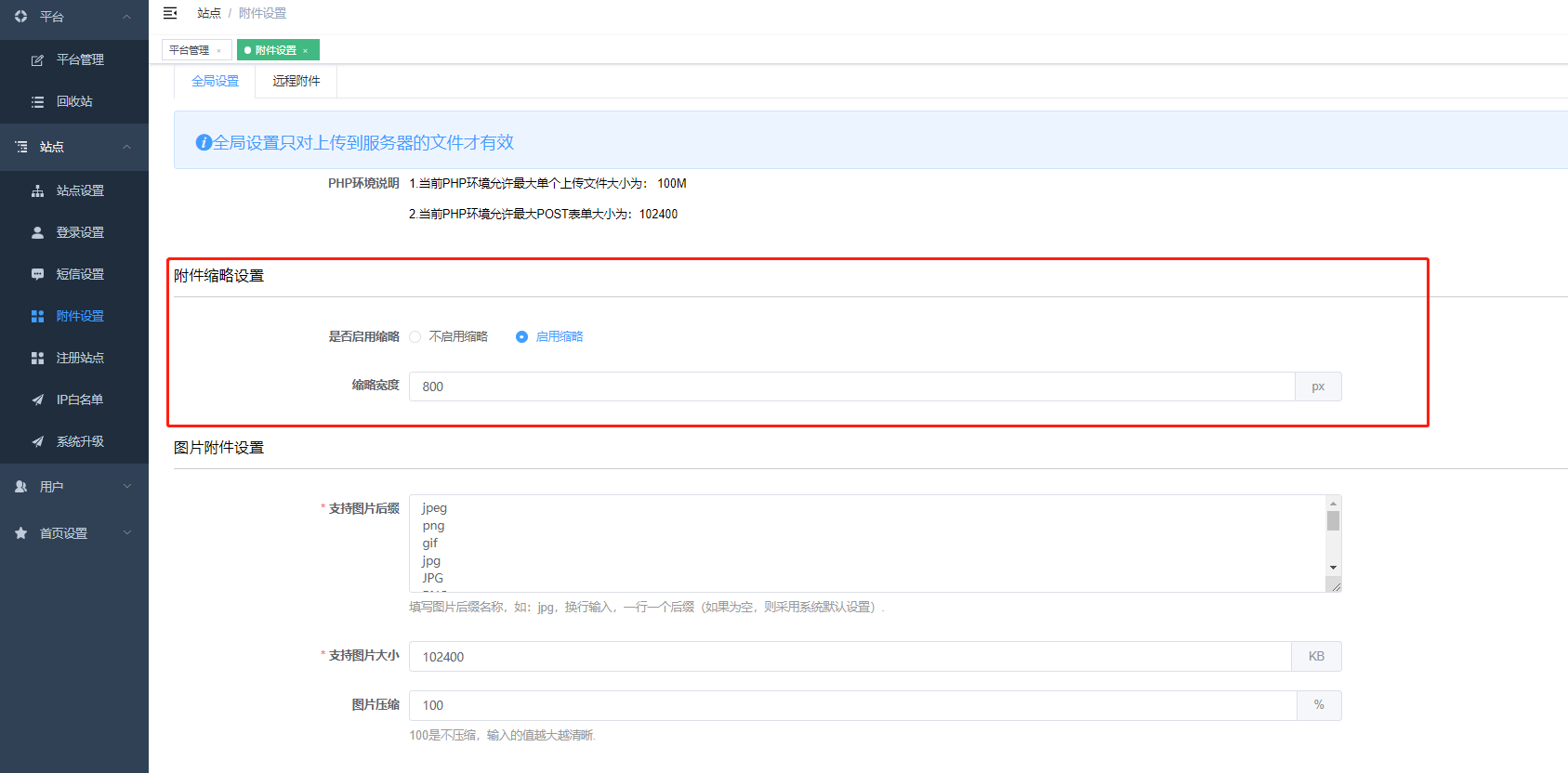The width and height of the screenshot is (1568, 773).
Task: Close the 附件设置 page tab
Action: coord(305,51)
